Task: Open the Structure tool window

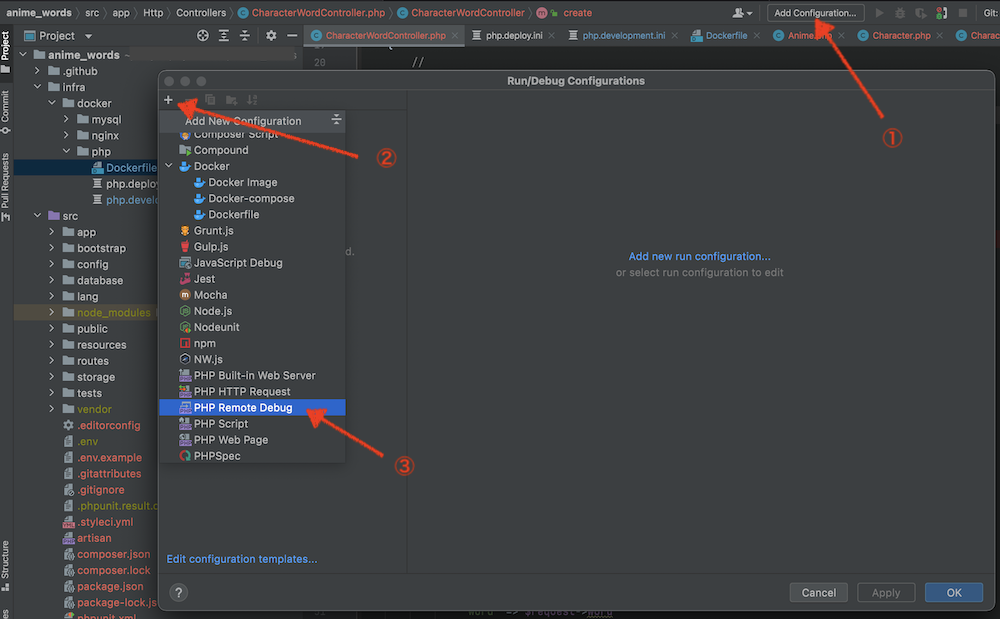Action: (x=5, y=565)
